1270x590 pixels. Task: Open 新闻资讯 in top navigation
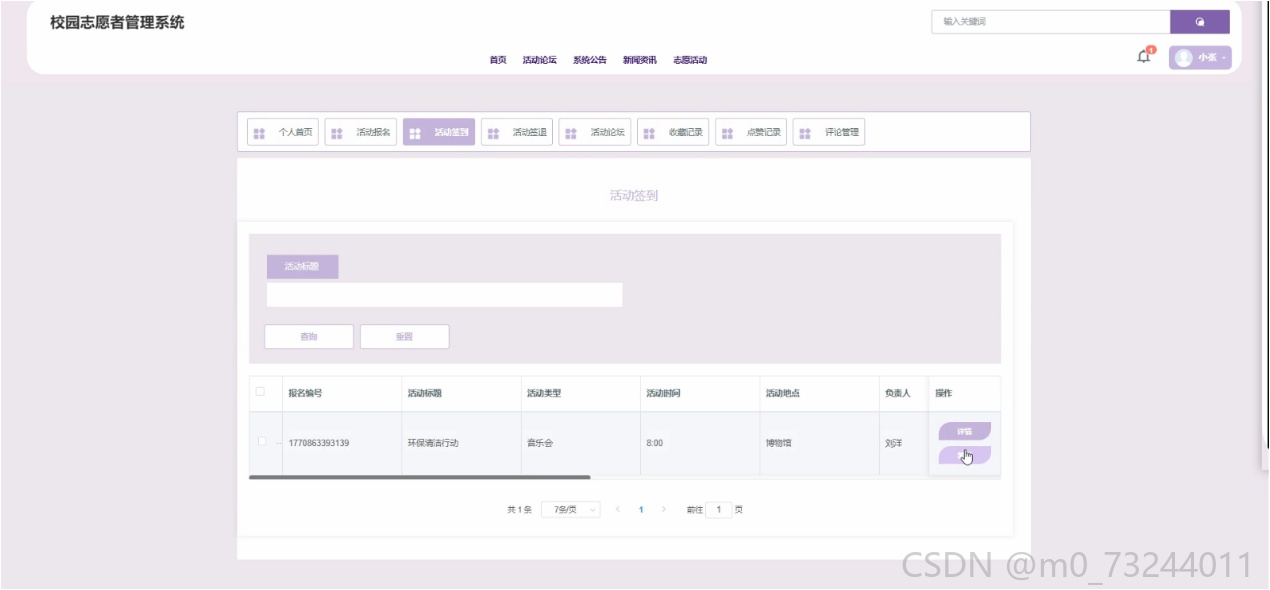point(640,60)
